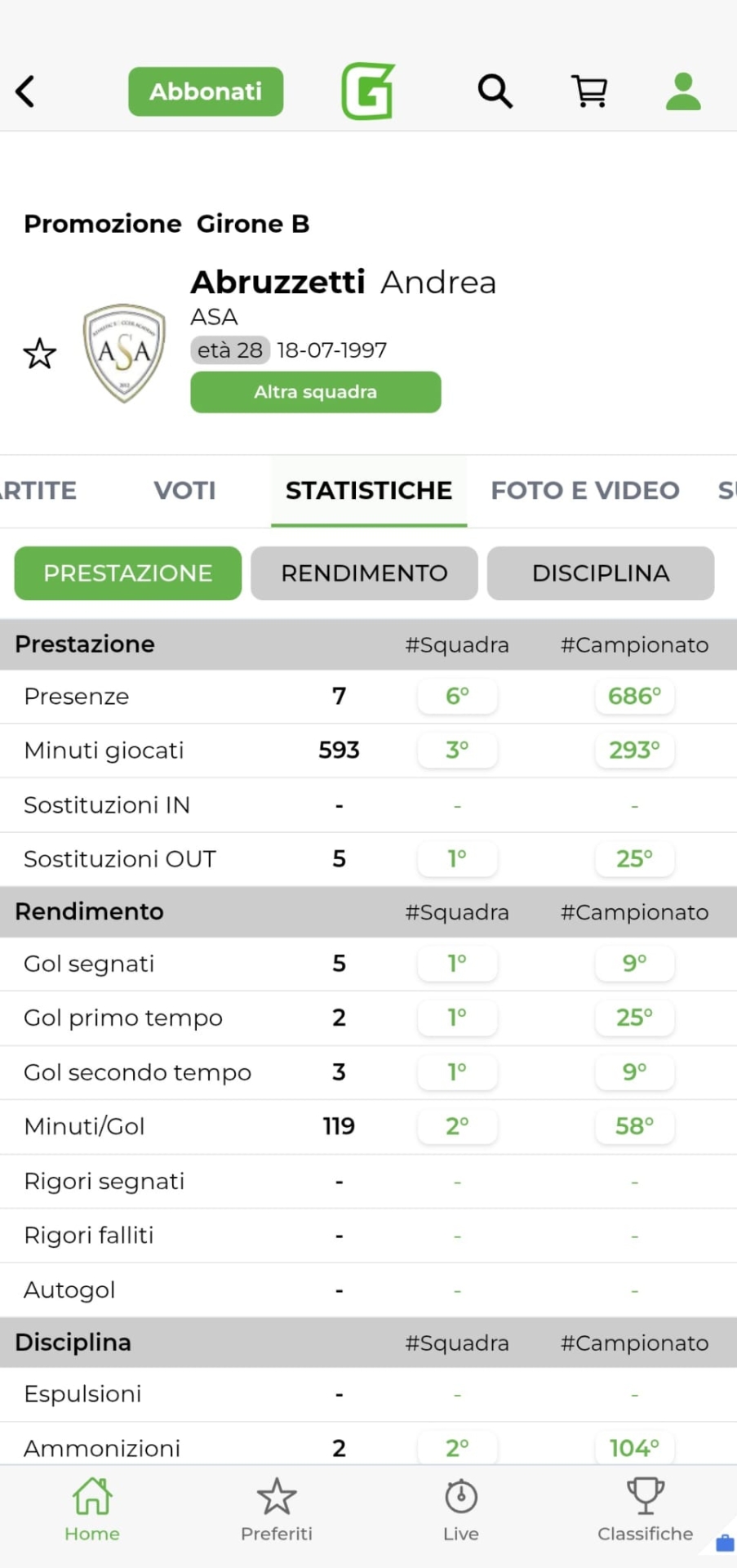Toggle favorite star for Abruzzetti

(x=39, y=354)
